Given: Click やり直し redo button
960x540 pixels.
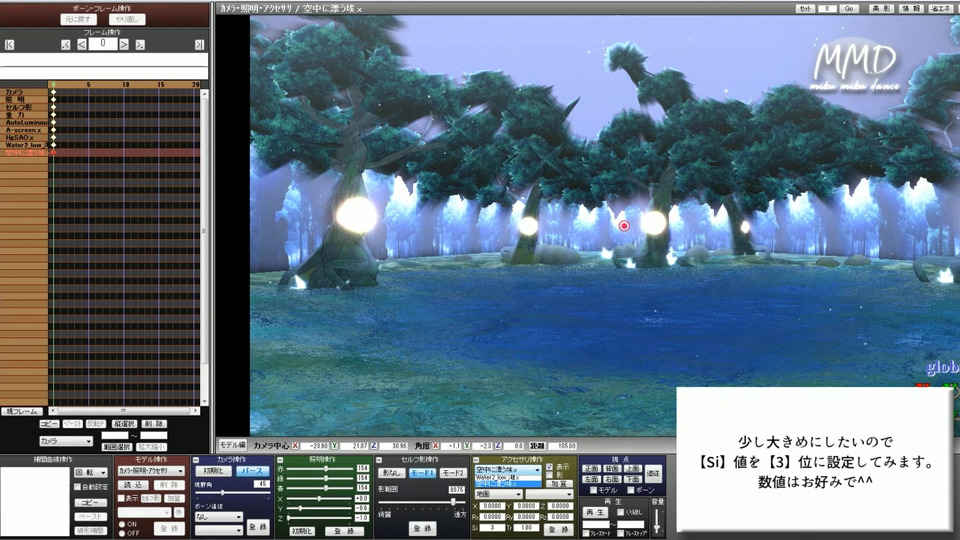Looking at the screenshot, I should pyautogui.click(x=127, y=20).
